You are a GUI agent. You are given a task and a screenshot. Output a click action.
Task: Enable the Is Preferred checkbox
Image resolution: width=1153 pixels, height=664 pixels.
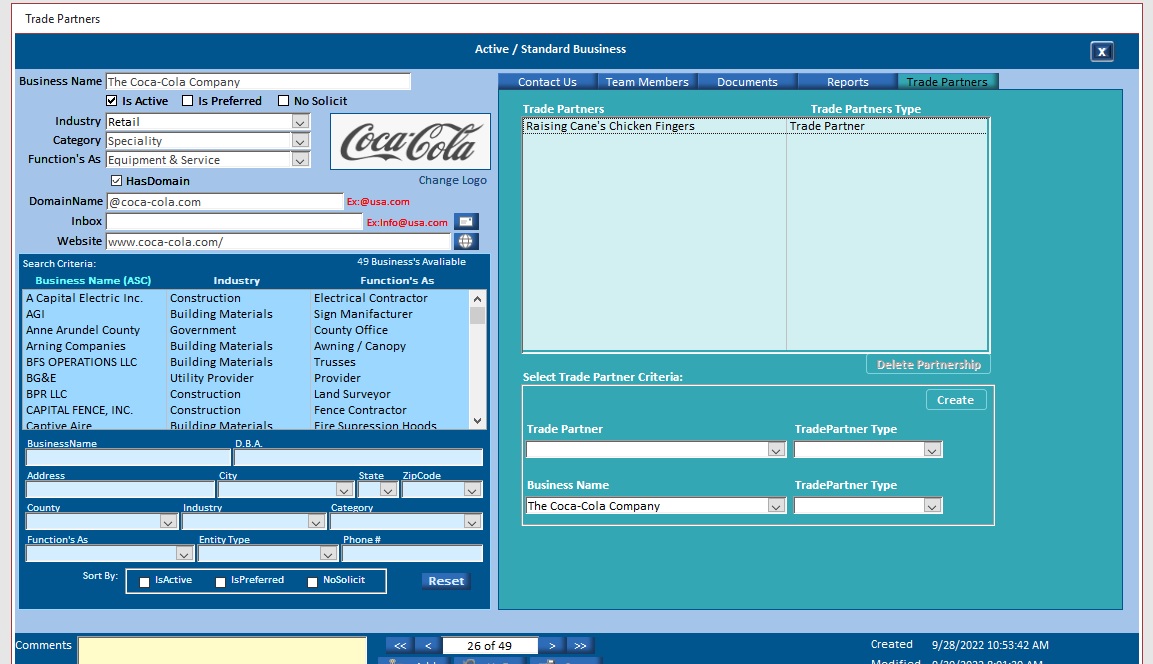188,101
